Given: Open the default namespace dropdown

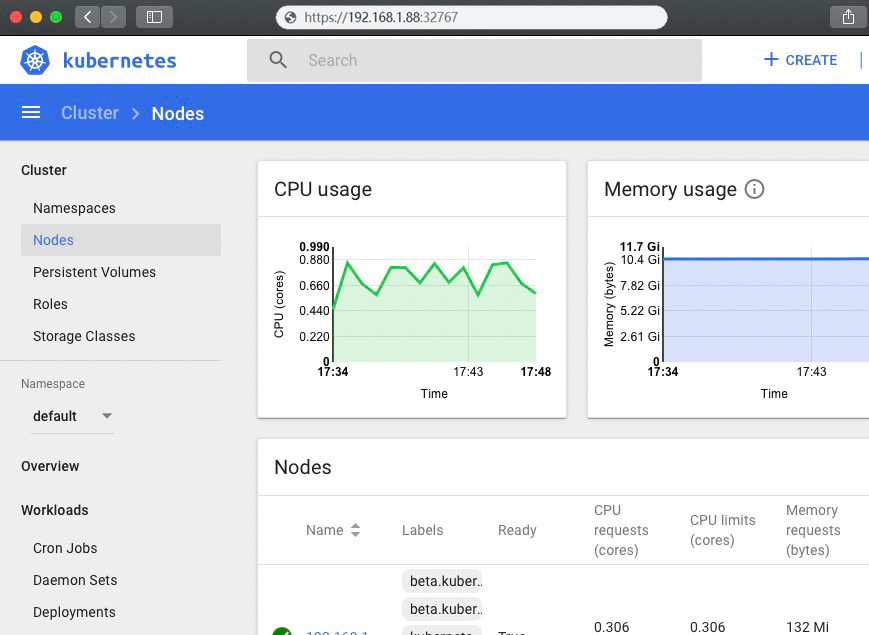Looking at the screenshot, I should click(x=73, y=416).
